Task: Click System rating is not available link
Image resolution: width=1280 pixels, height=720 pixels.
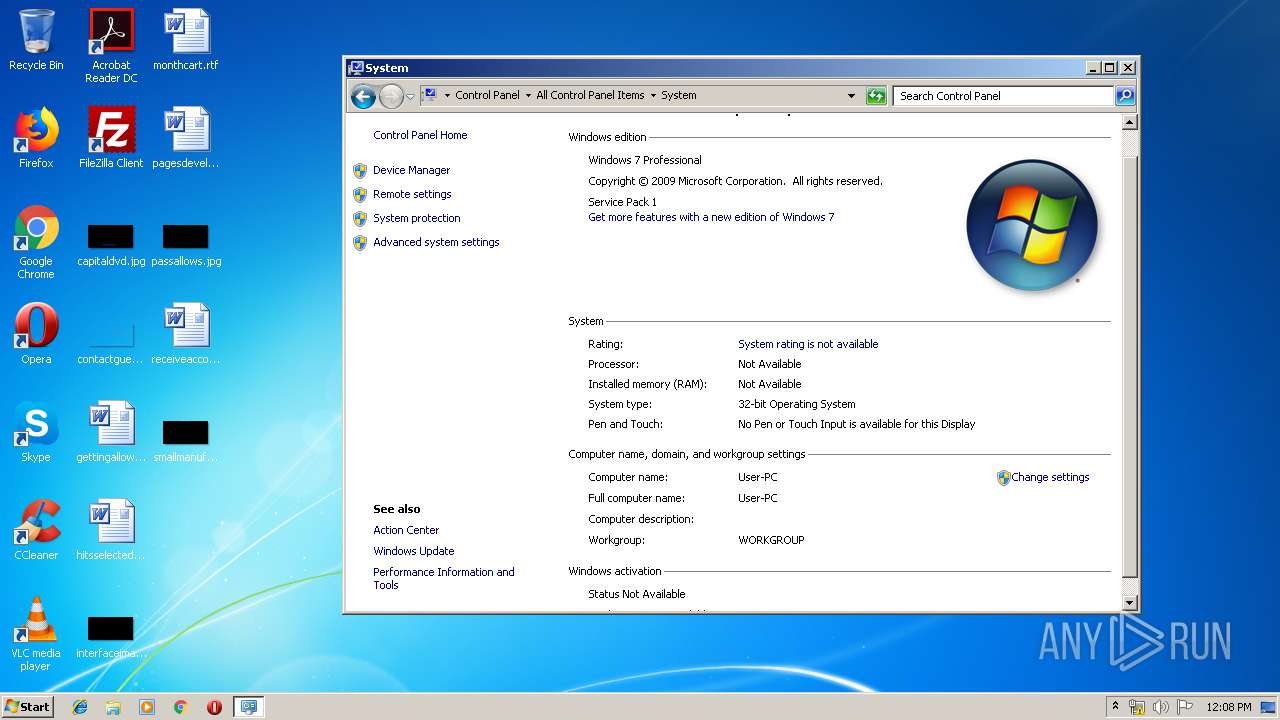Action: click(x=808, y=344)
